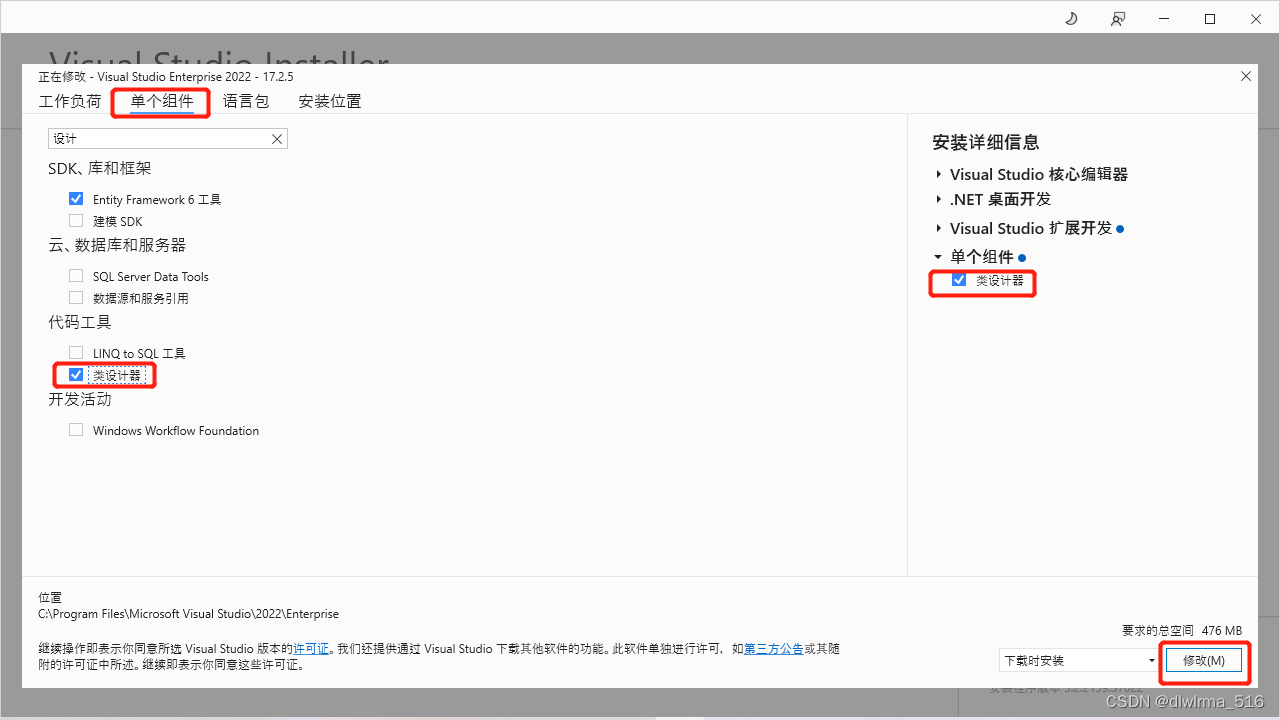The height and width of the screenshot is (720, 1280).
Task: Check Windows Workflow Foundation
Action: click(76, 429)
